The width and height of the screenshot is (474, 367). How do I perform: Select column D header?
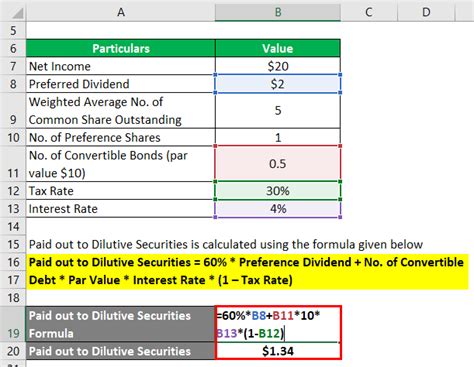coord(426,12)
